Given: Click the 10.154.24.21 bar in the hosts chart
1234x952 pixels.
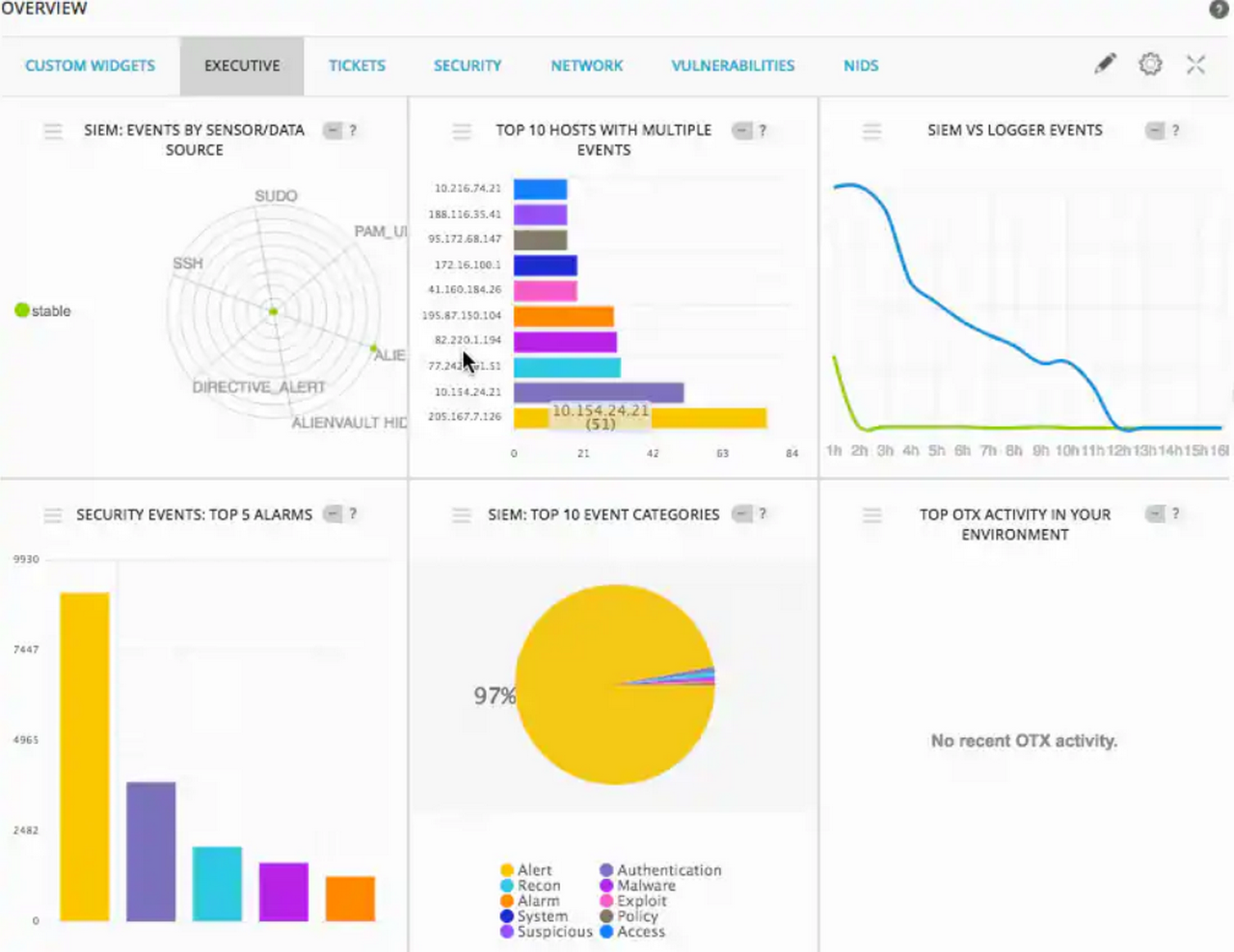Looking at the screenshot, I should point(598,391).
